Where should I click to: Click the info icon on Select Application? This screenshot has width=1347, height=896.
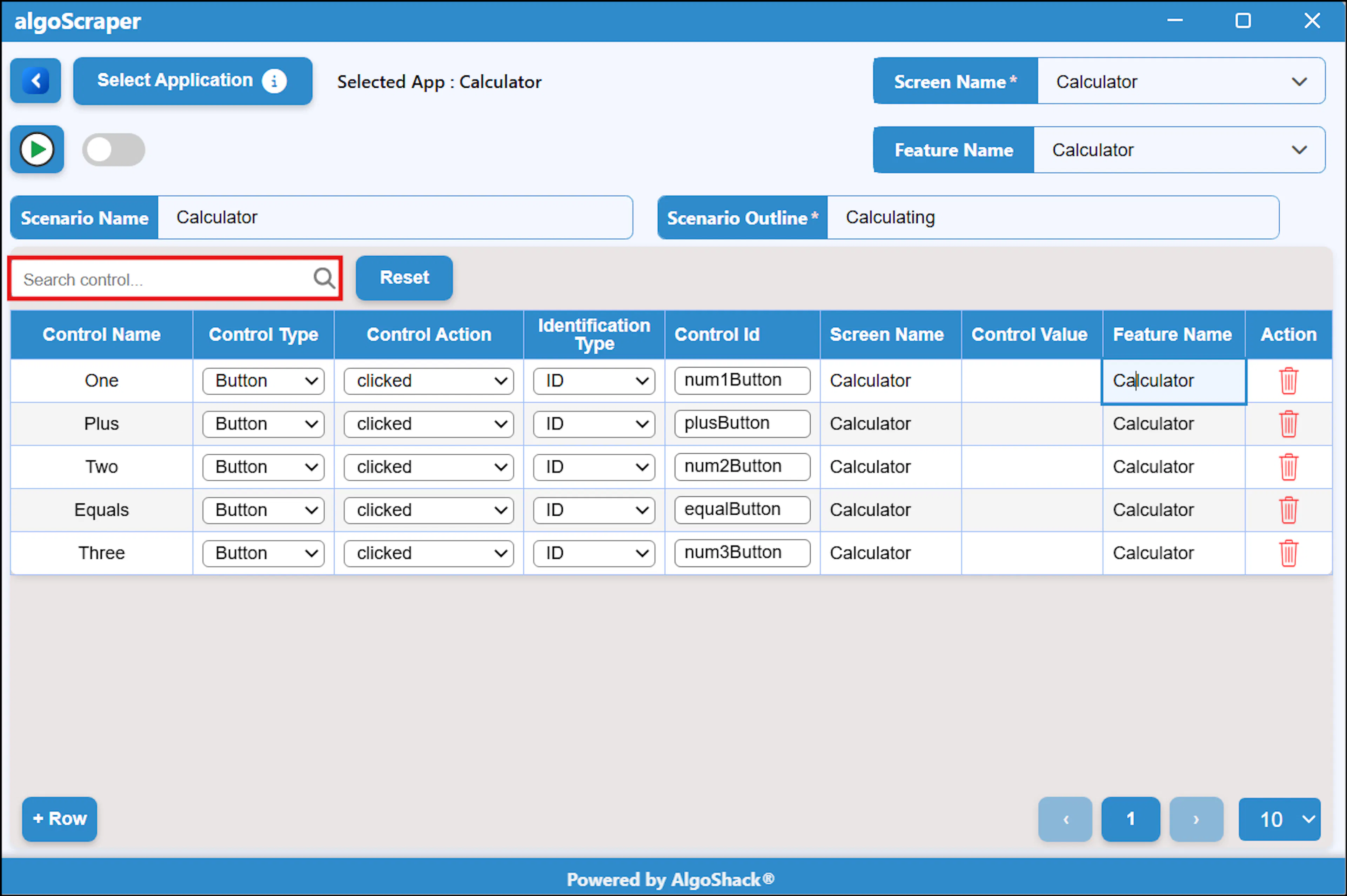(x=274, y=81)
